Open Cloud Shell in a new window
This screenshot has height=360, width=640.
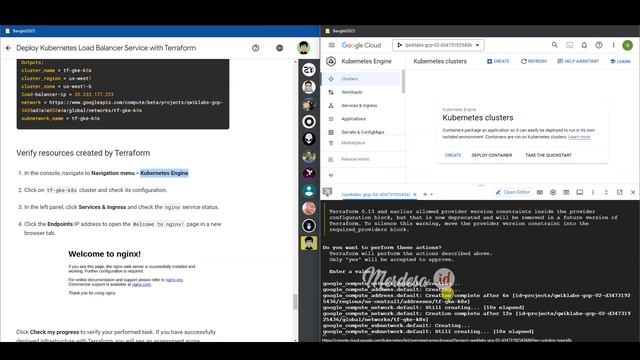(x=620, y=192)
